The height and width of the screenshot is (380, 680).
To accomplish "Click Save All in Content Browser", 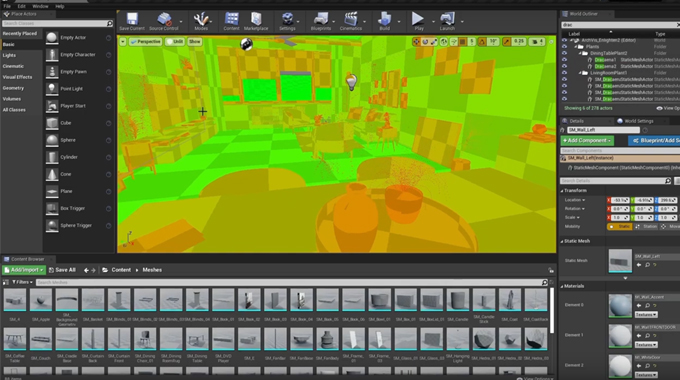I will [62, 270].
